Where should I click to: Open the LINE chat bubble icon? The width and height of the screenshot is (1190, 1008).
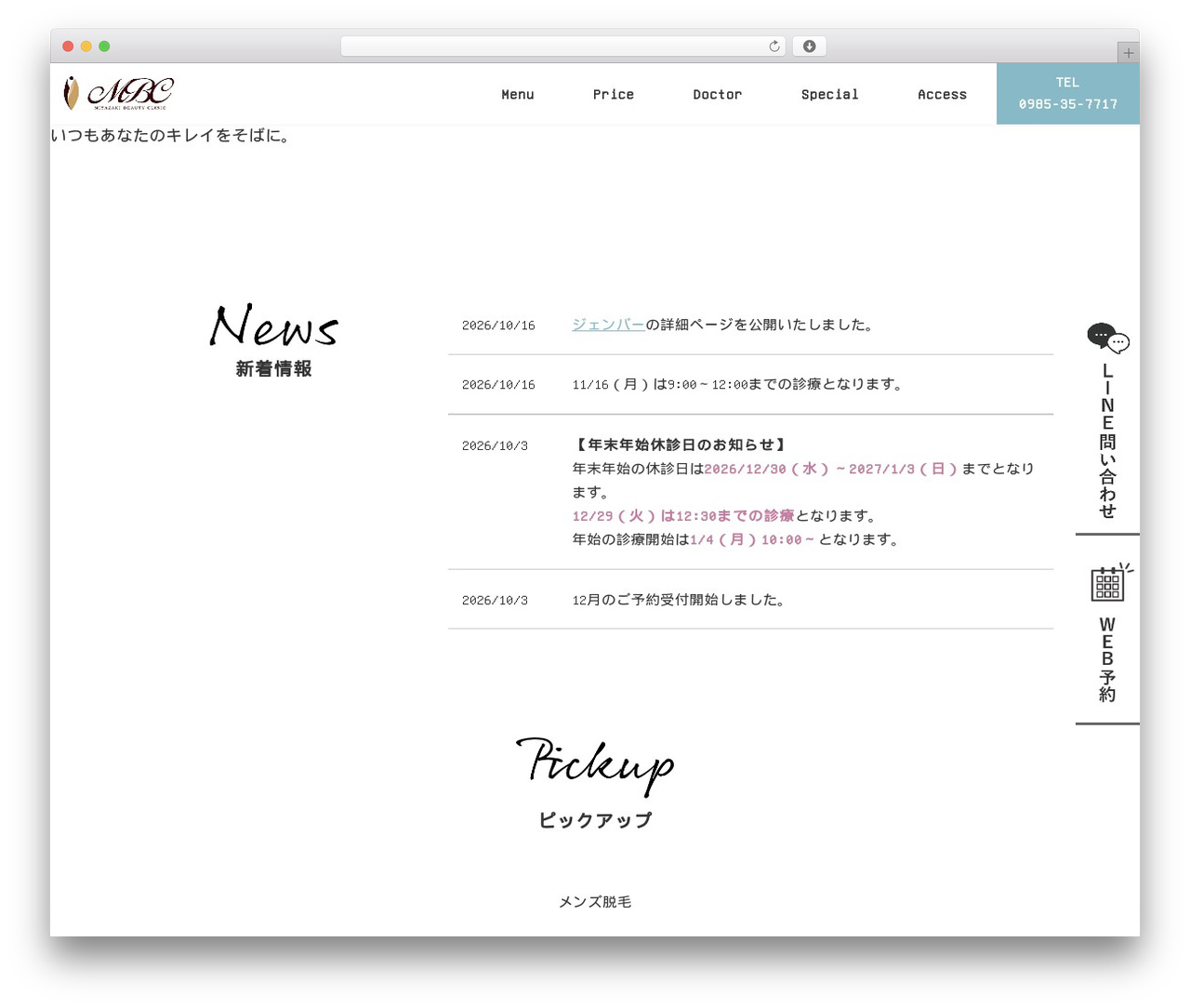1107,338
